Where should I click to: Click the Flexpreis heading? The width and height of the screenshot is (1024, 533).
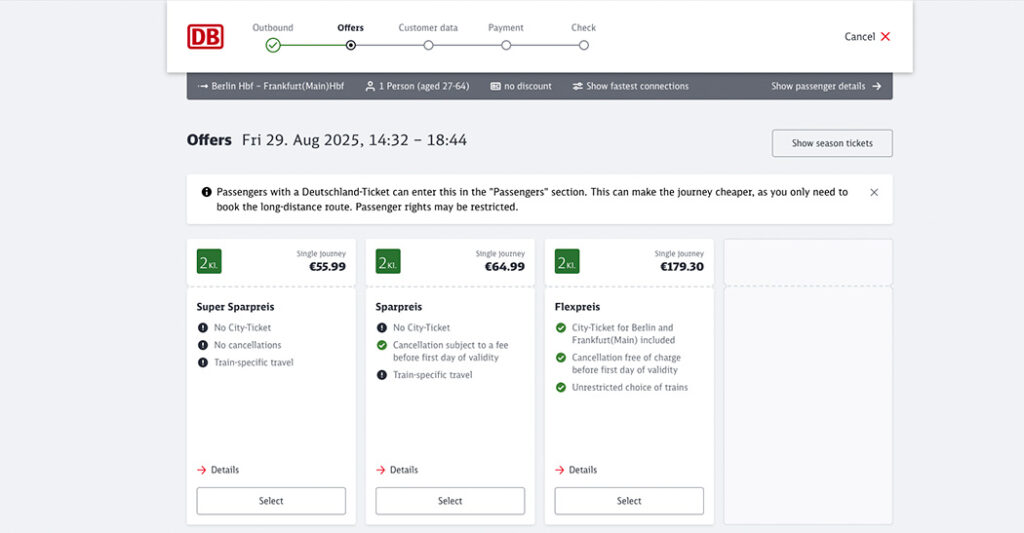577,307
